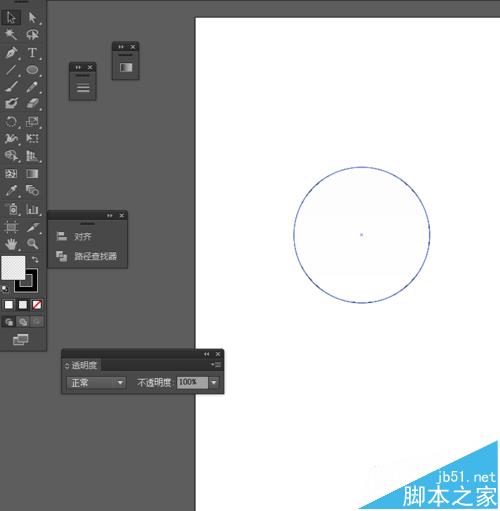Screen dimensions: 500x511
Task: Cycle Transparency panel options arrows beside 透明度
Action: [67, 366]
